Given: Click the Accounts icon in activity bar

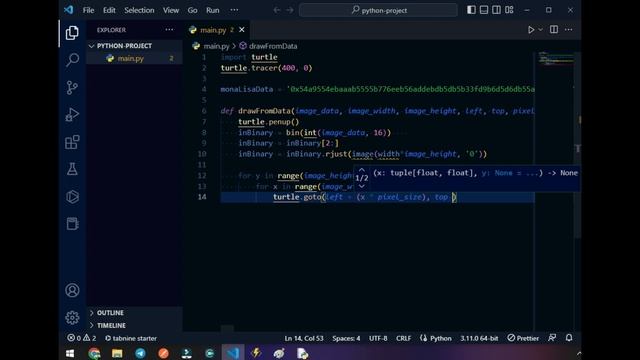Looking at the screenshot, I should (72, 290).
